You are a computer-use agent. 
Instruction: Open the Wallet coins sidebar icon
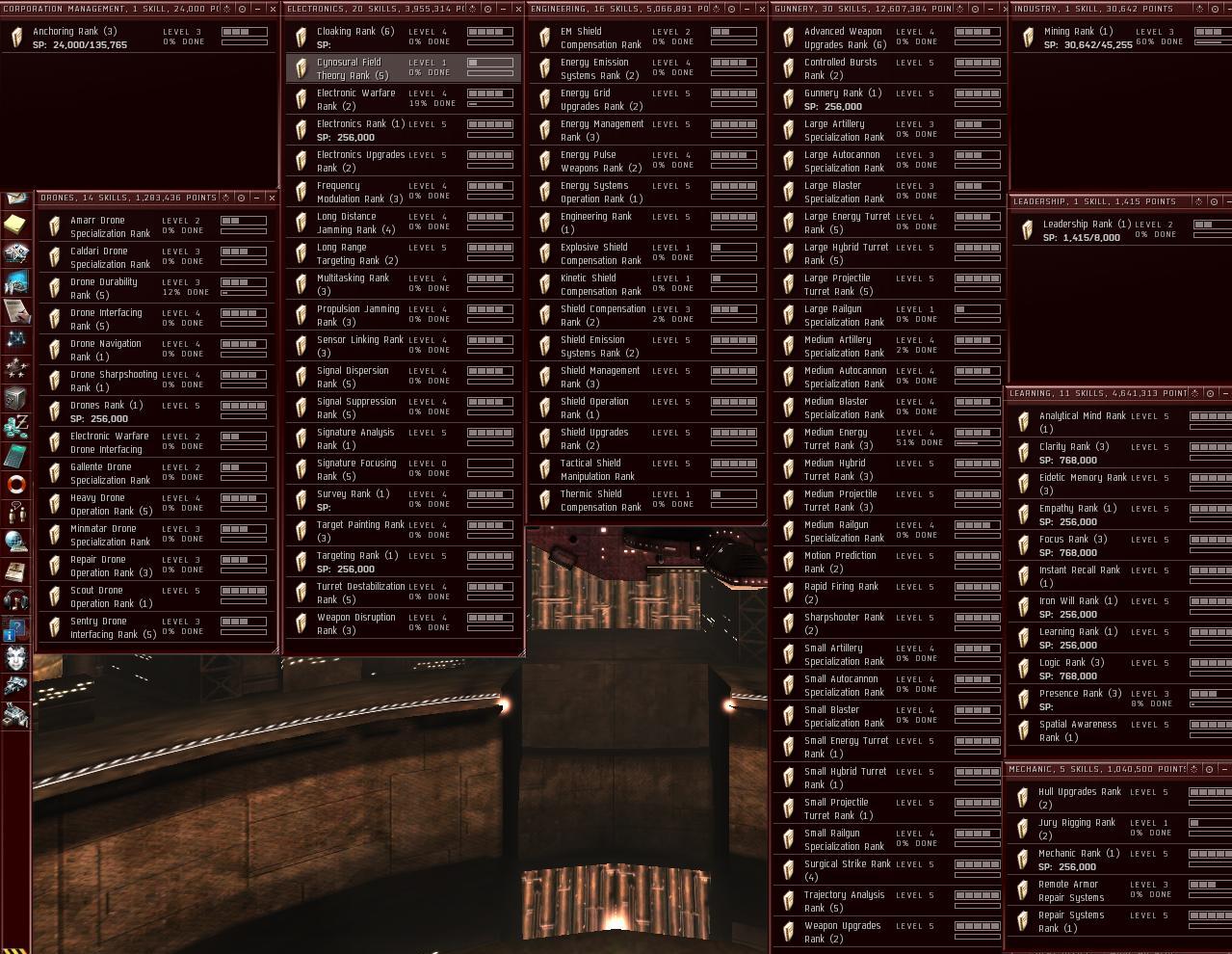point(15,427)
